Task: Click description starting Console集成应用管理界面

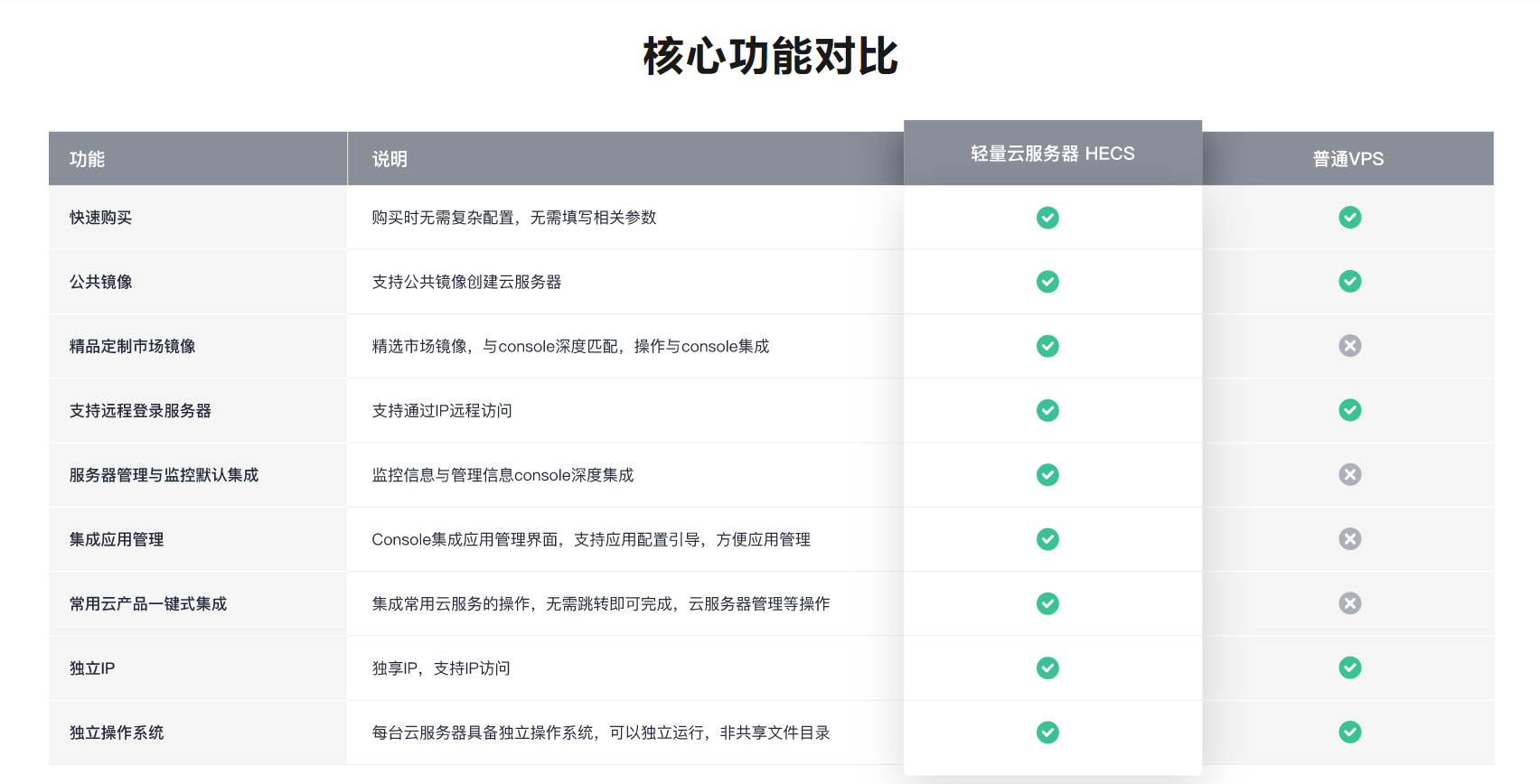Action: tap(591, 539)
